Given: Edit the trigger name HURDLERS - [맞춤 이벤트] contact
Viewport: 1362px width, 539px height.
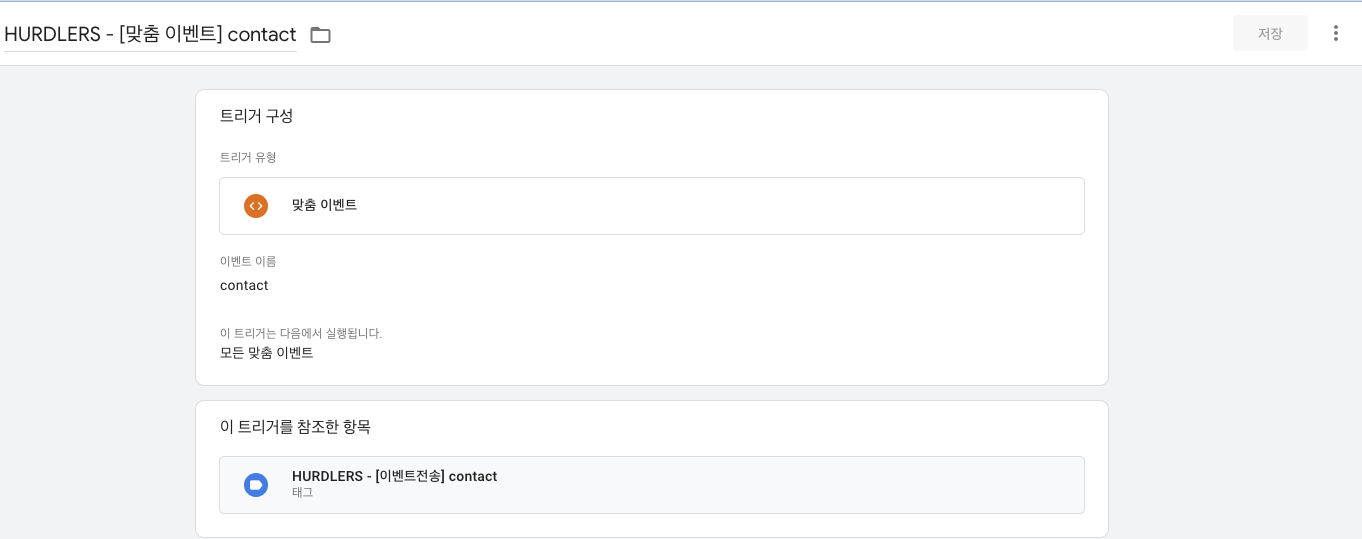Looking at the screenshot, I should coord(150,34).
